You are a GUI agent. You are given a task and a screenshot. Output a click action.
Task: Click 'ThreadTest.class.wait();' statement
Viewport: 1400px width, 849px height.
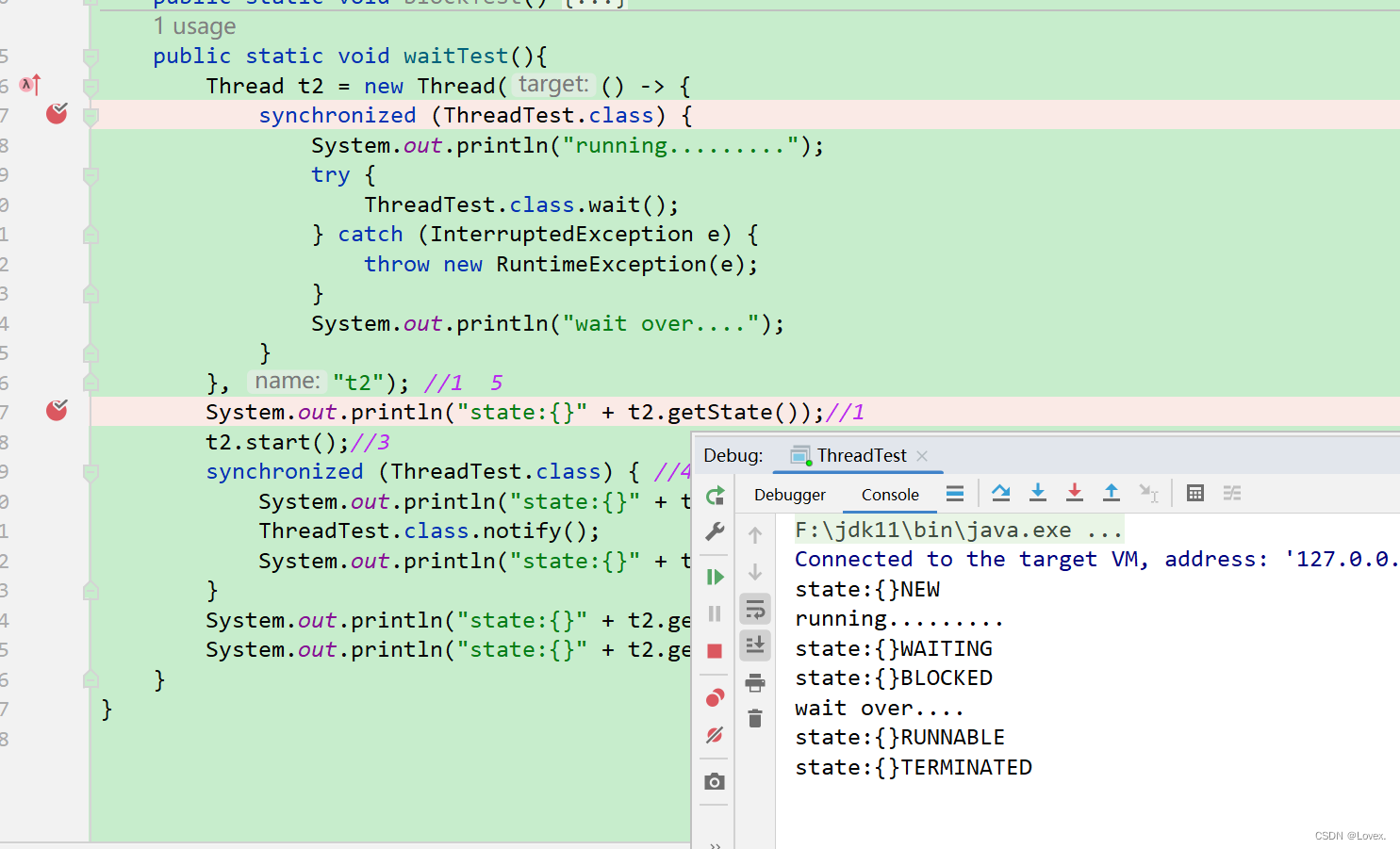point(521,204)
